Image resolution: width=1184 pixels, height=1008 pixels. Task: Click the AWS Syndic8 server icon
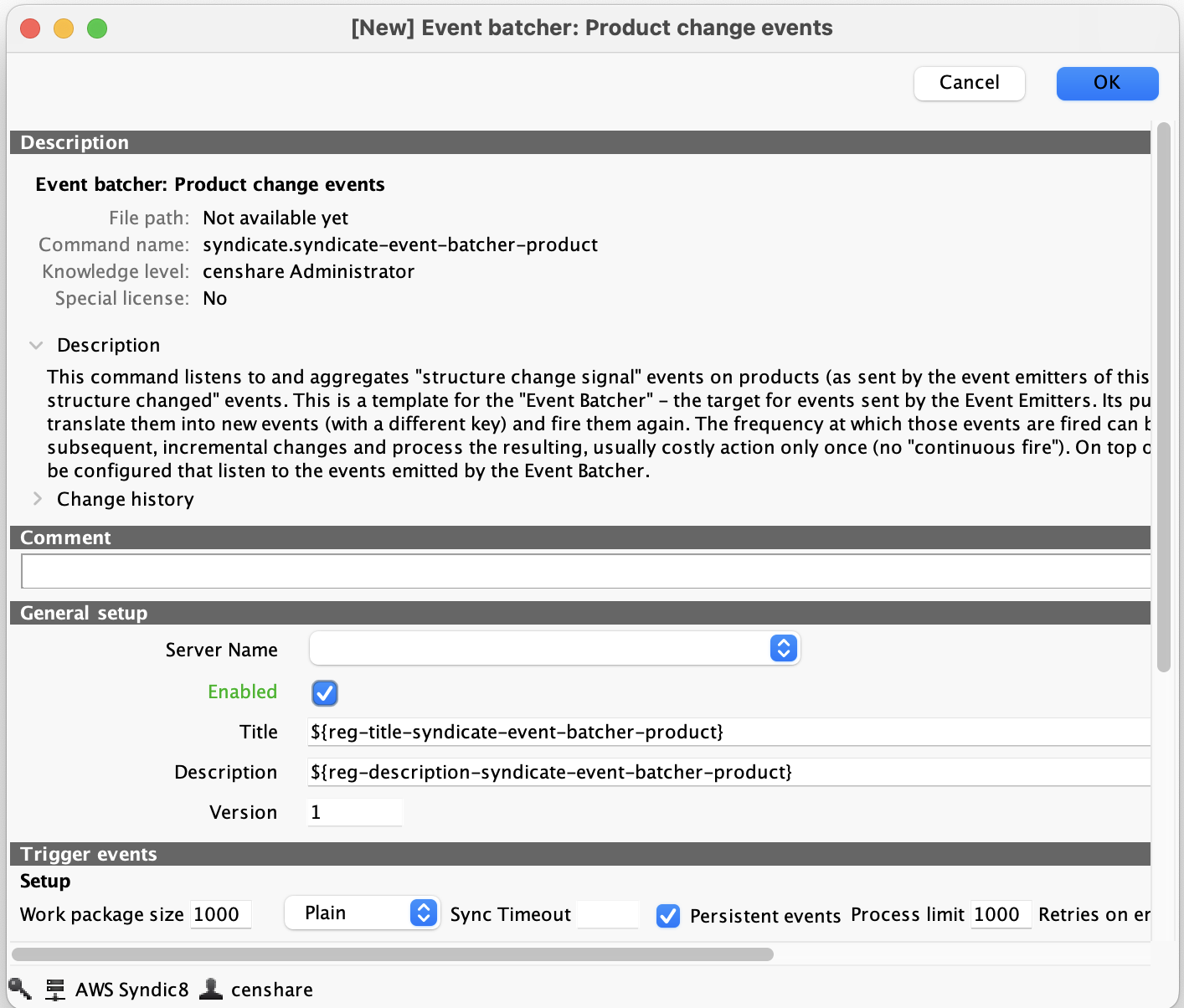55,990
